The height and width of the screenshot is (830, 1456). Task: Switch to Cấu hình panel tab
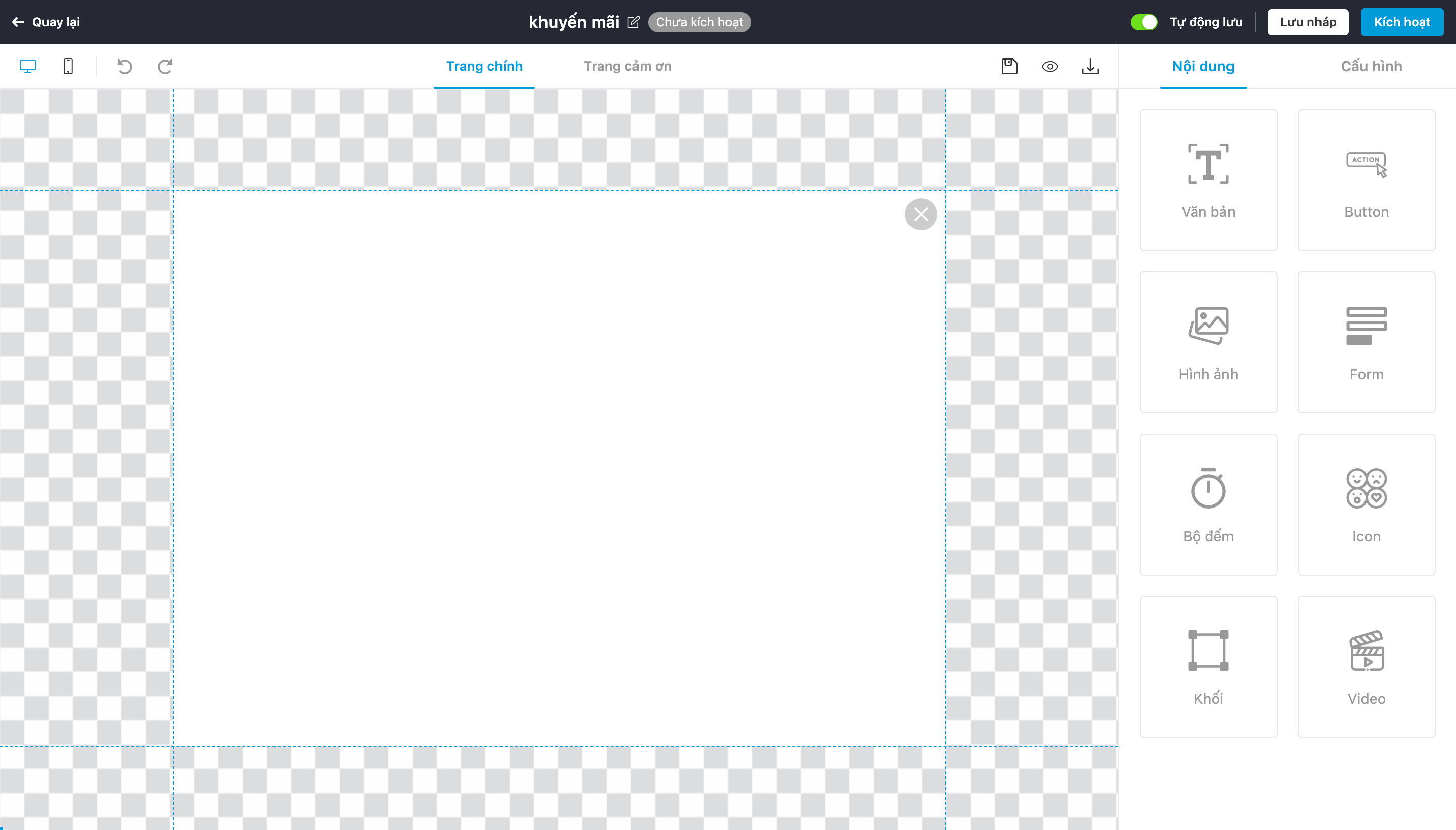pos(1371,66)
